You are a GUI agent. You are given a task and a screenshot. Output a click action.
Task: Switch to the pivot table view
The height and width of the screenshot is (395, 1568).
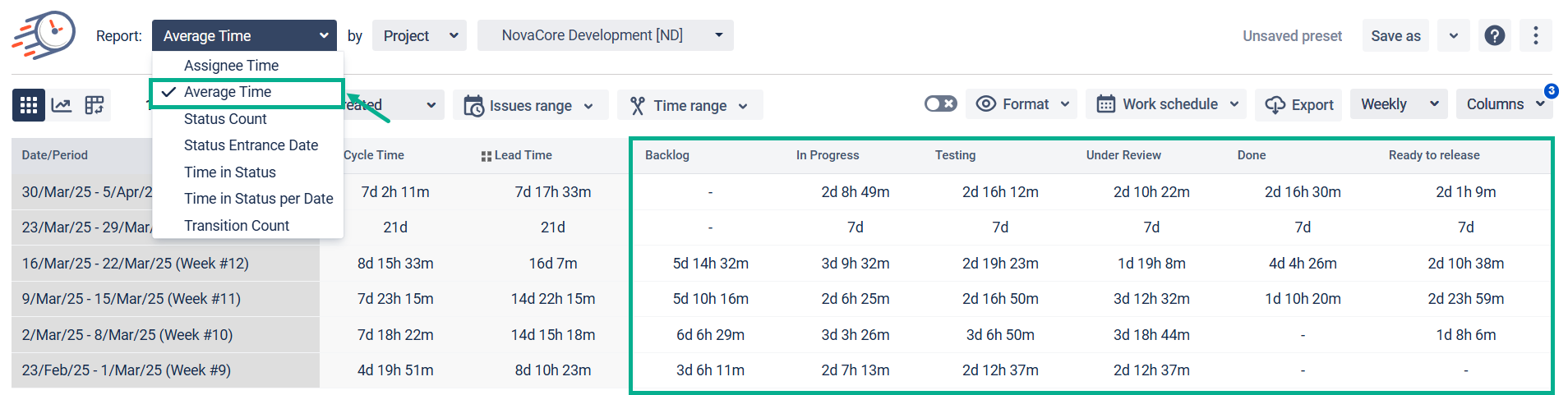click(x=95, y=105)
